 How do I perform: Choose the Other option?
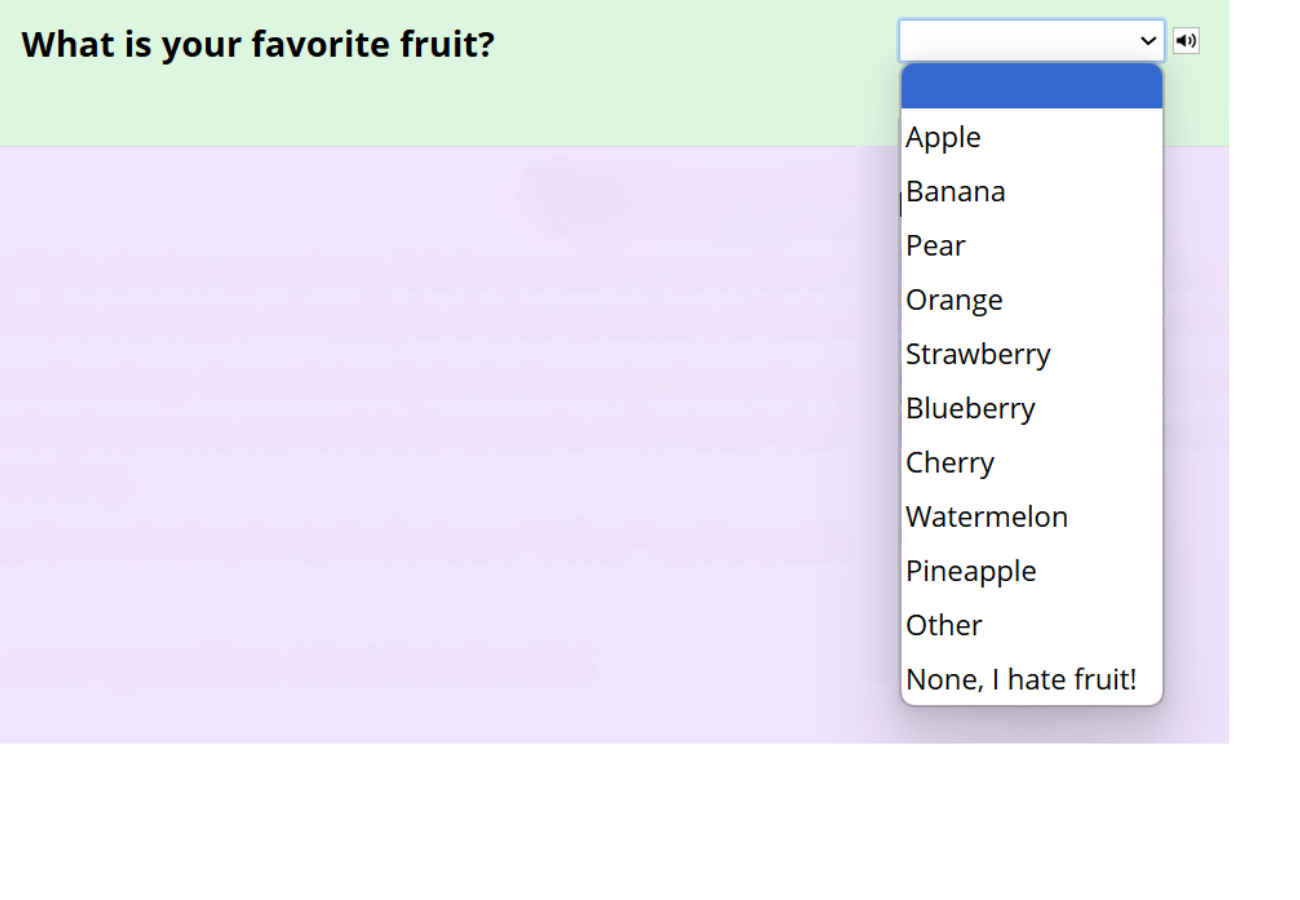point(1031,625)
